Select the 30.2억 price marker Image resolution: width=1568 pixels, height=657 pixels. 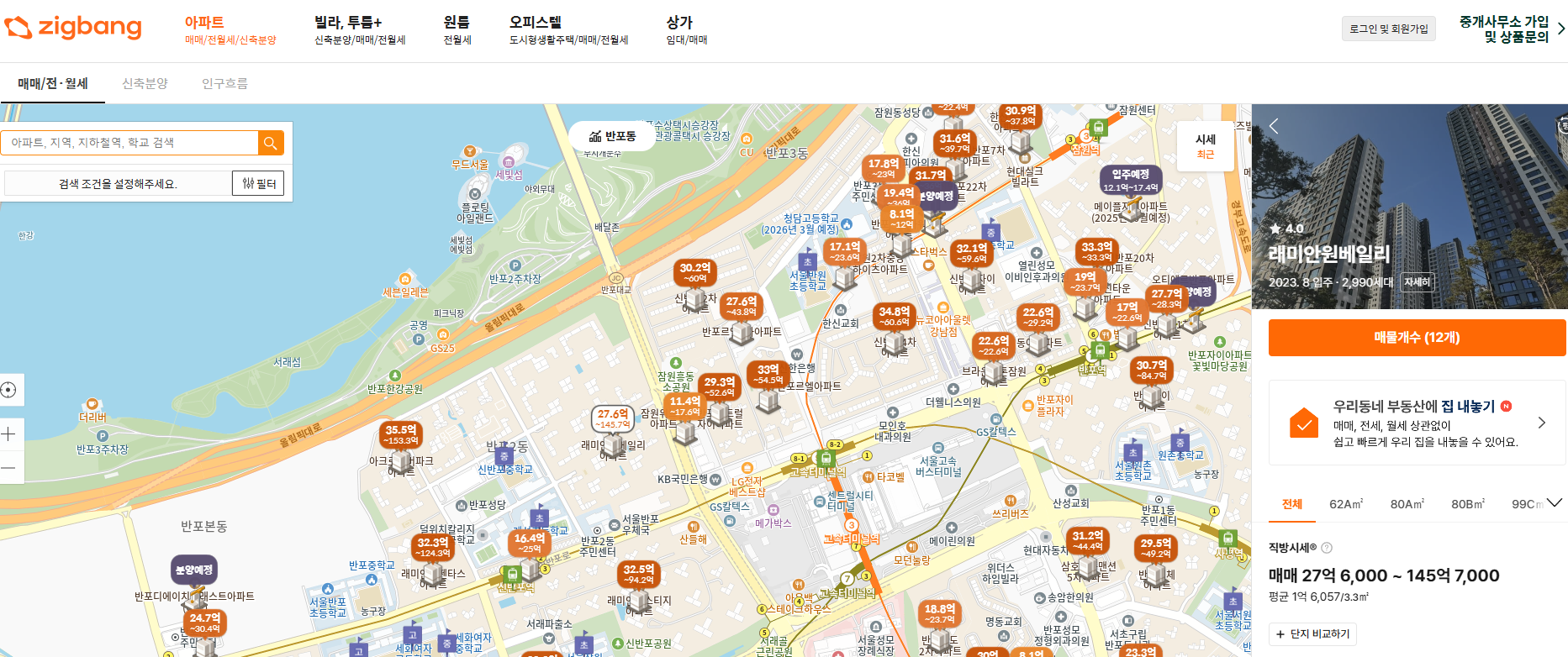point(695,272)
